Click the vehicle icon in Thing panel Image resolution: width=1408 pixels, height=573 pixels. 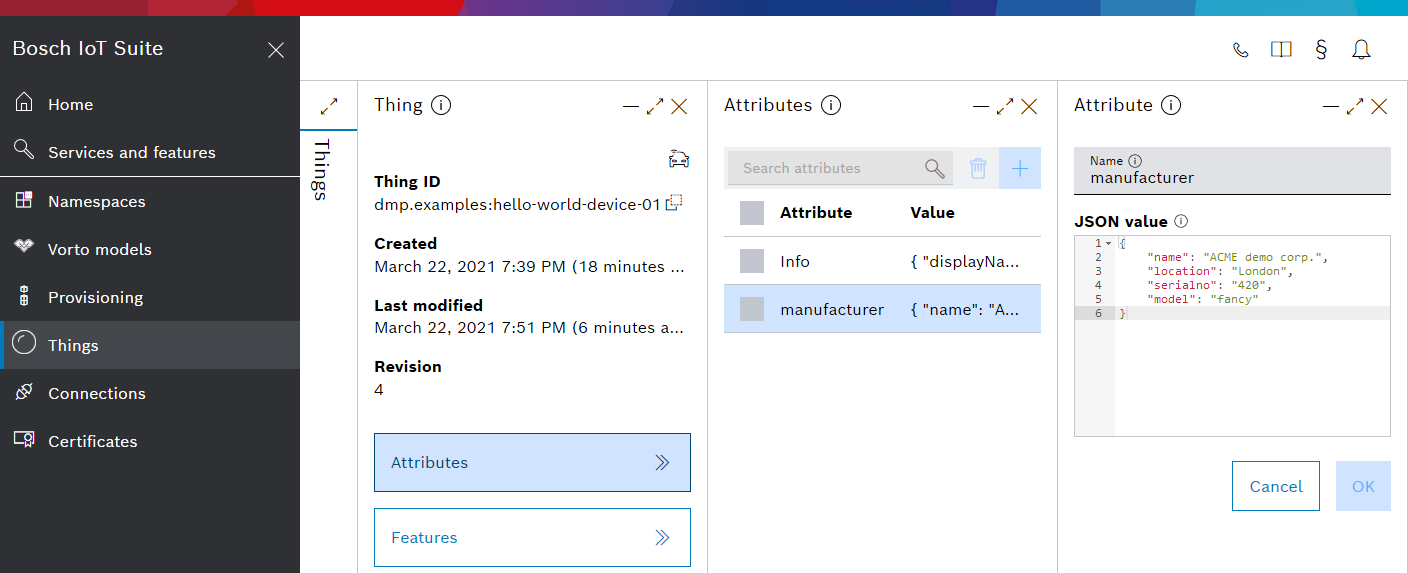tap(679, 158)
